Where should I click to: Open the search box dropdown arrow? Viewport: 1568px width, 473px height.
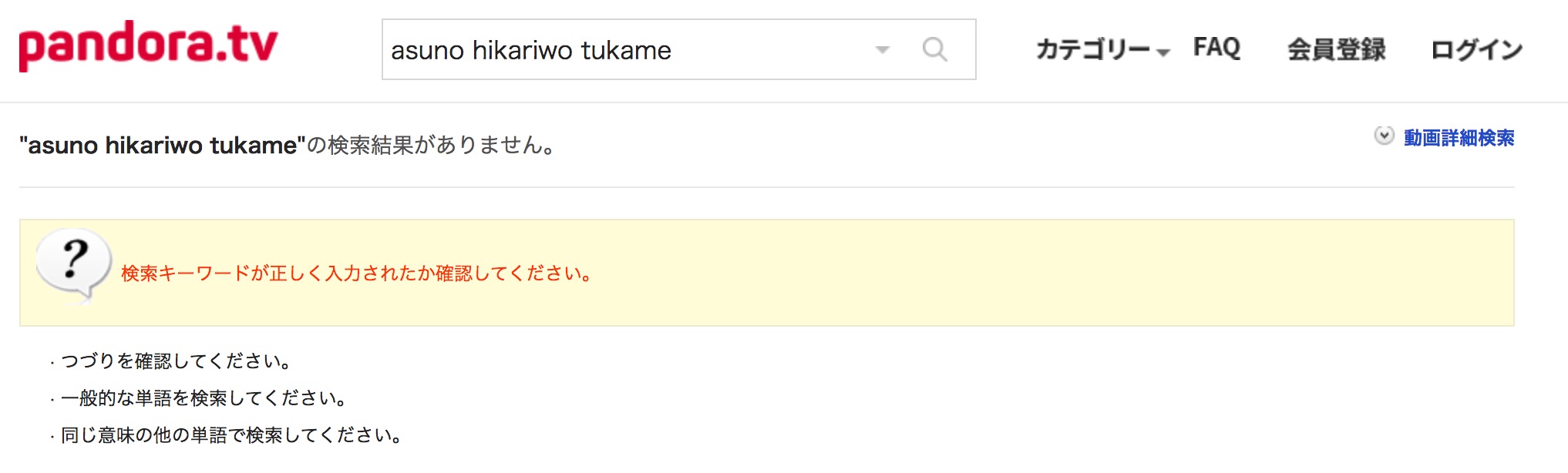click(883, 50)
